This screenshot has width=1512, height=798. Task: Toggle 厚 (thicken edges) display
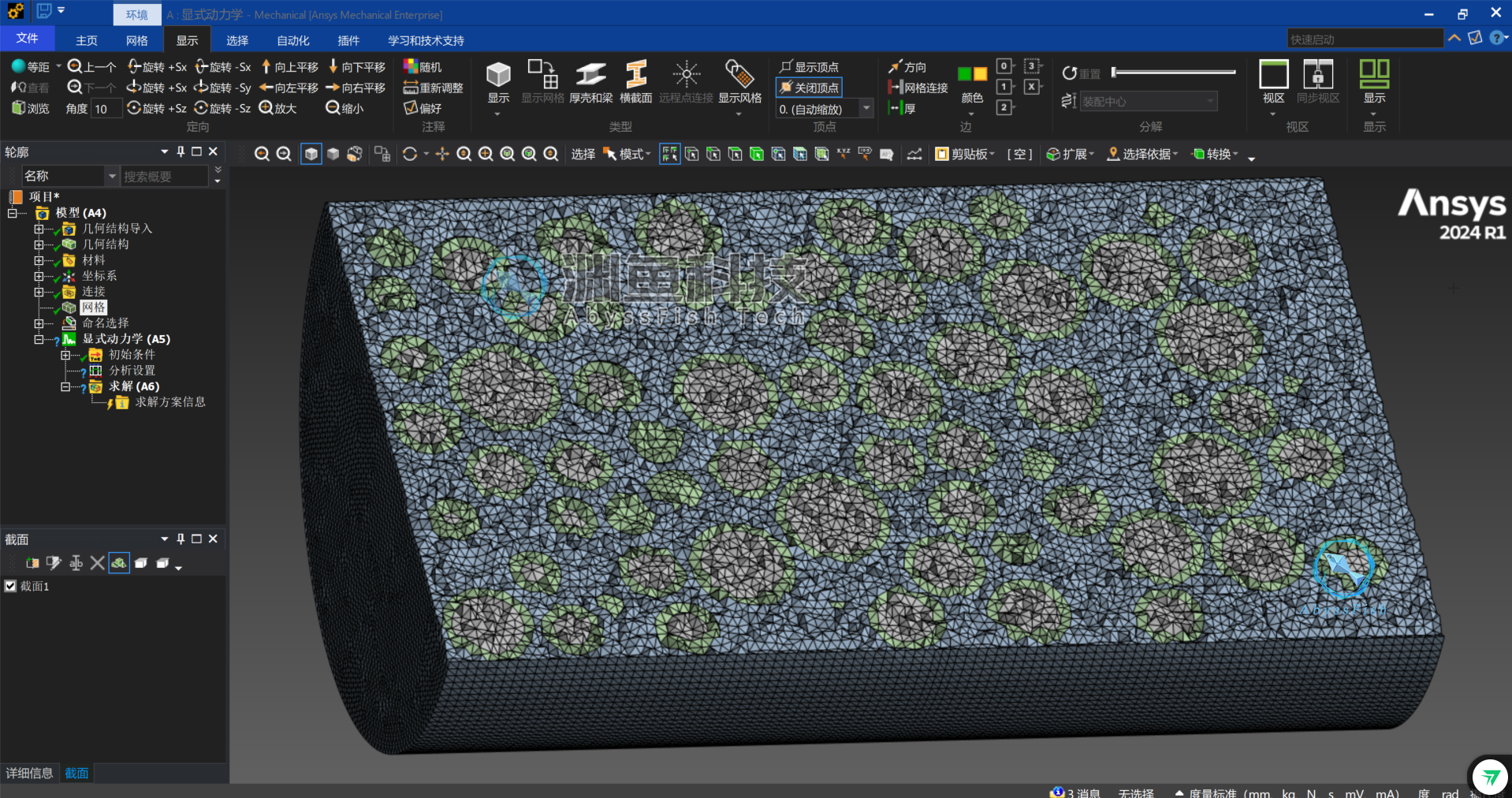coord(901,108)
